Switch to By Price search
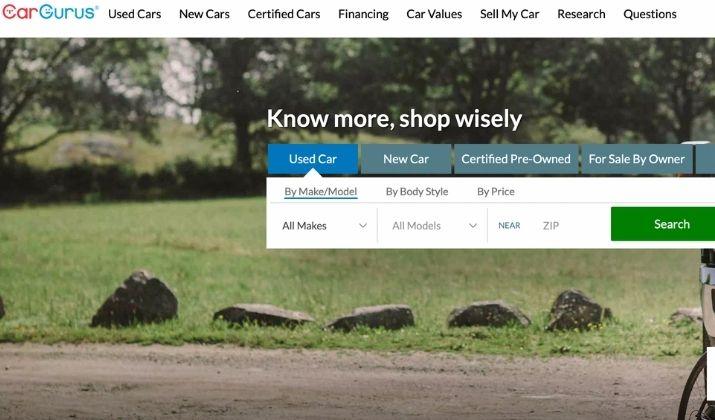The width and height of the screenshot is (715, 420). pos(496,192)
